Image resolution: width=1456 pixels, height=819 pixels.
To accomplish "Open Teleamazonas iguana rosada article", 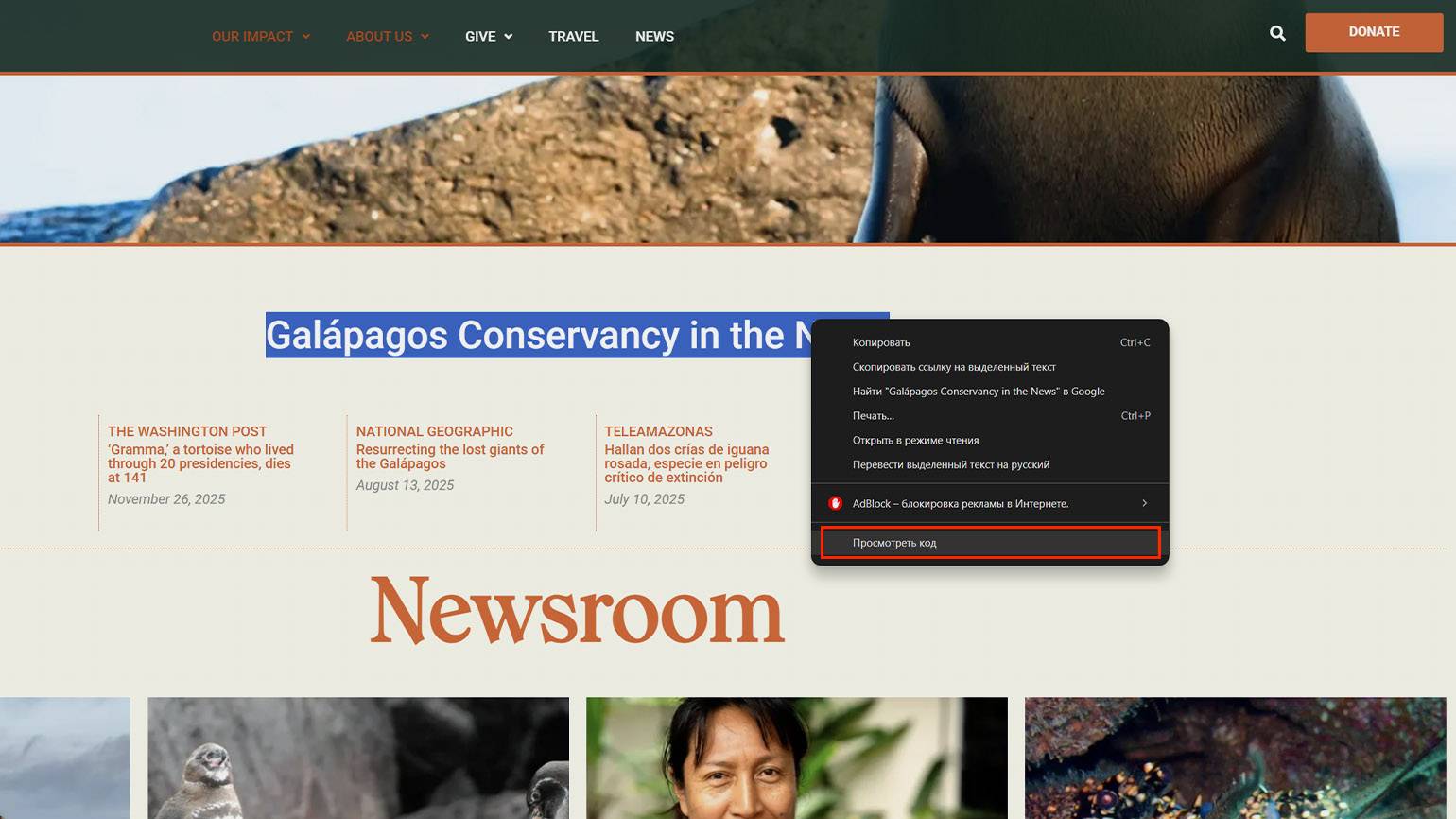I will coord(686,463).
